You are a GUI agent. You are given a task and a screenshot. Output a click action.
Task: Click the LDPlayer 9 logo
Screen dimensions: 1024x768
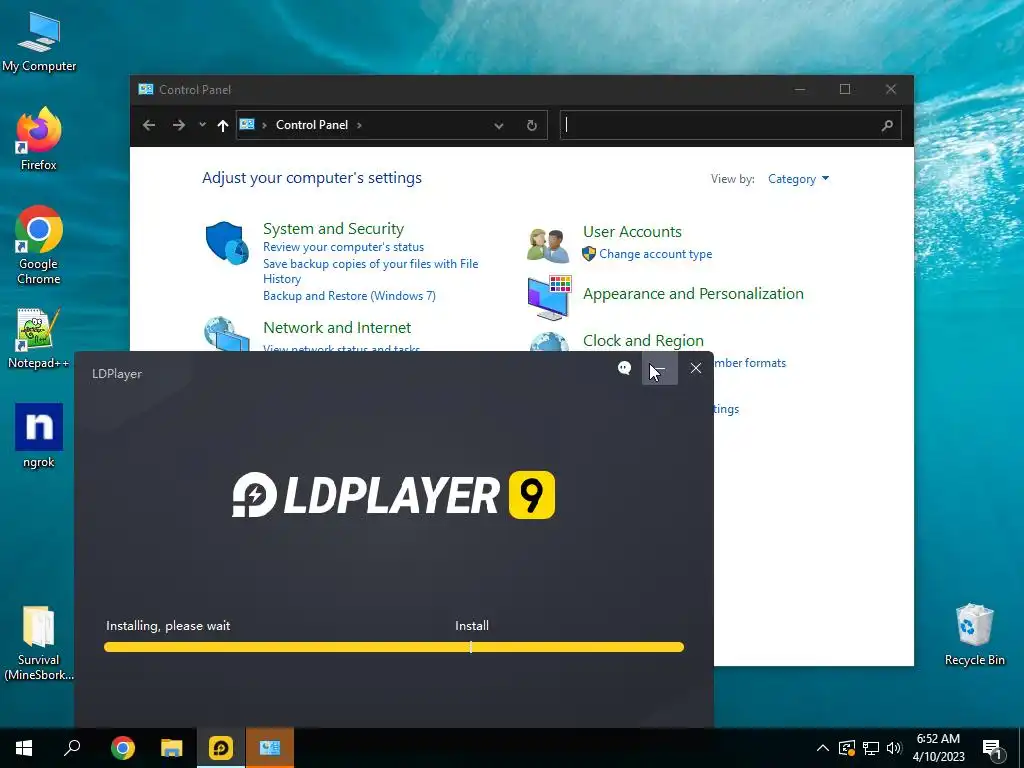394,495
